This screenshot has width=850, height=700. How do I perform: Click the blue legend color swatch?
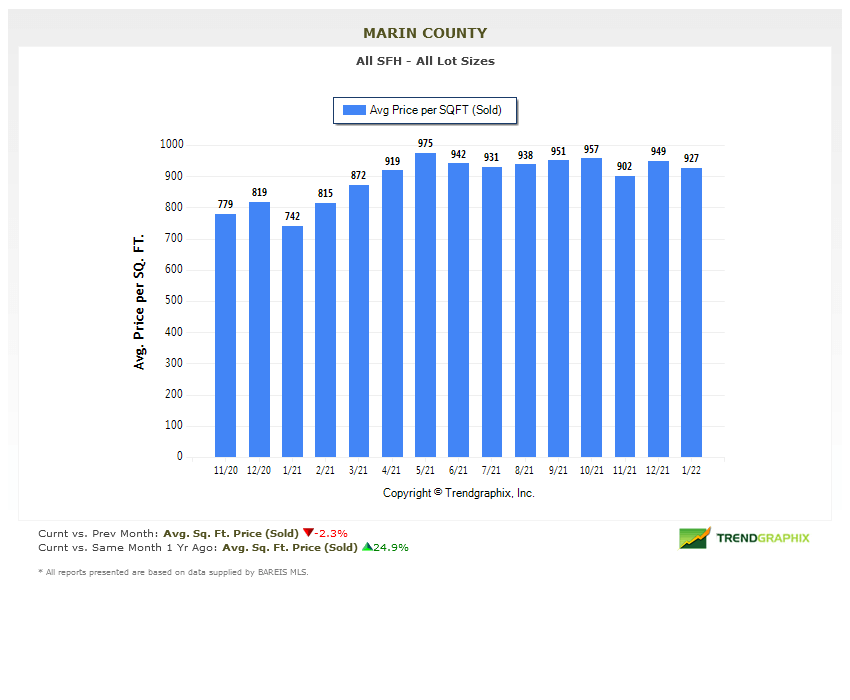click(x=354, y=111)
